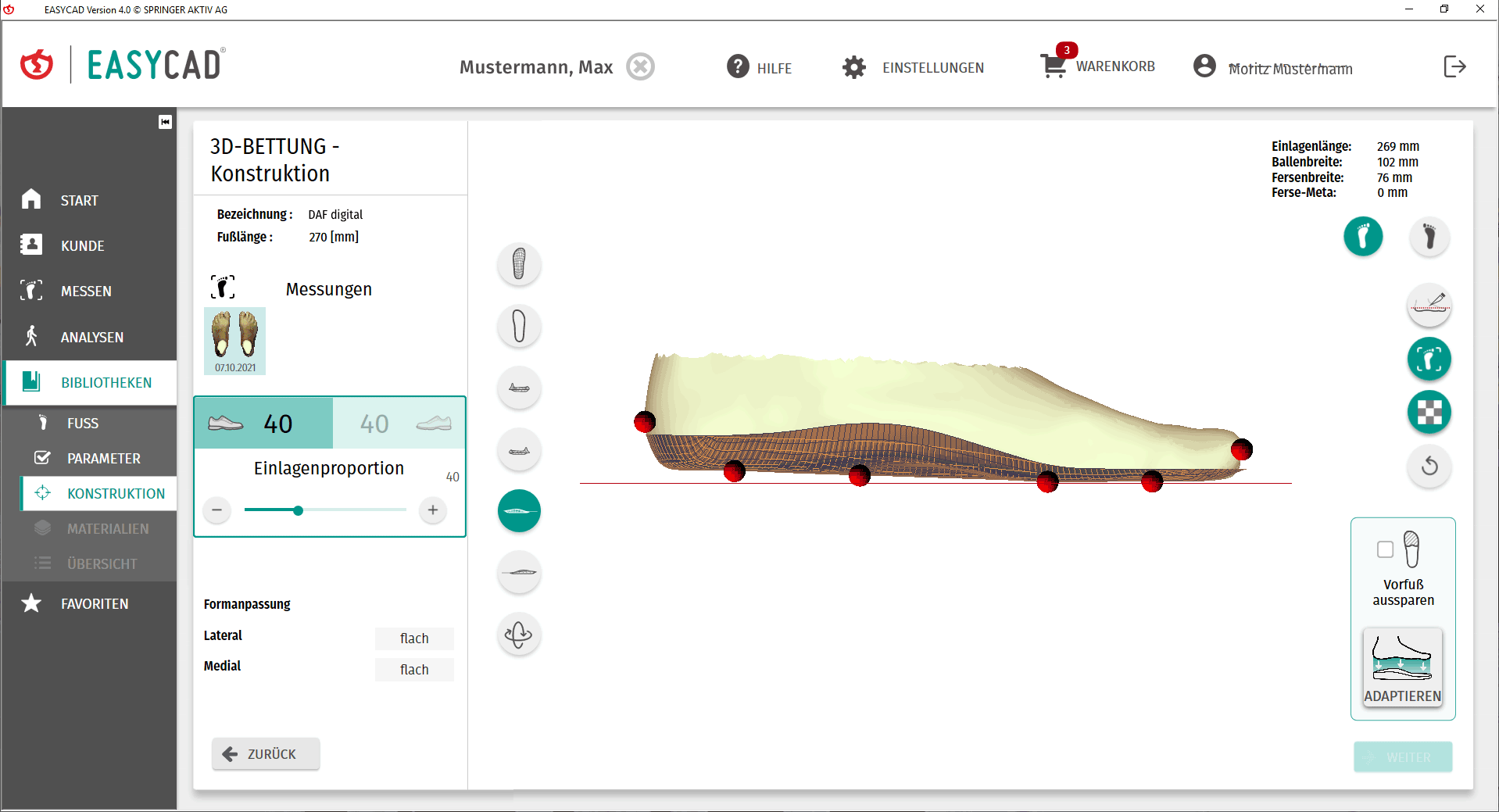Open the measurement drawing tool icon
Image resolution: width=1499 pixels, height=812 pixels.
[1429, 305]
